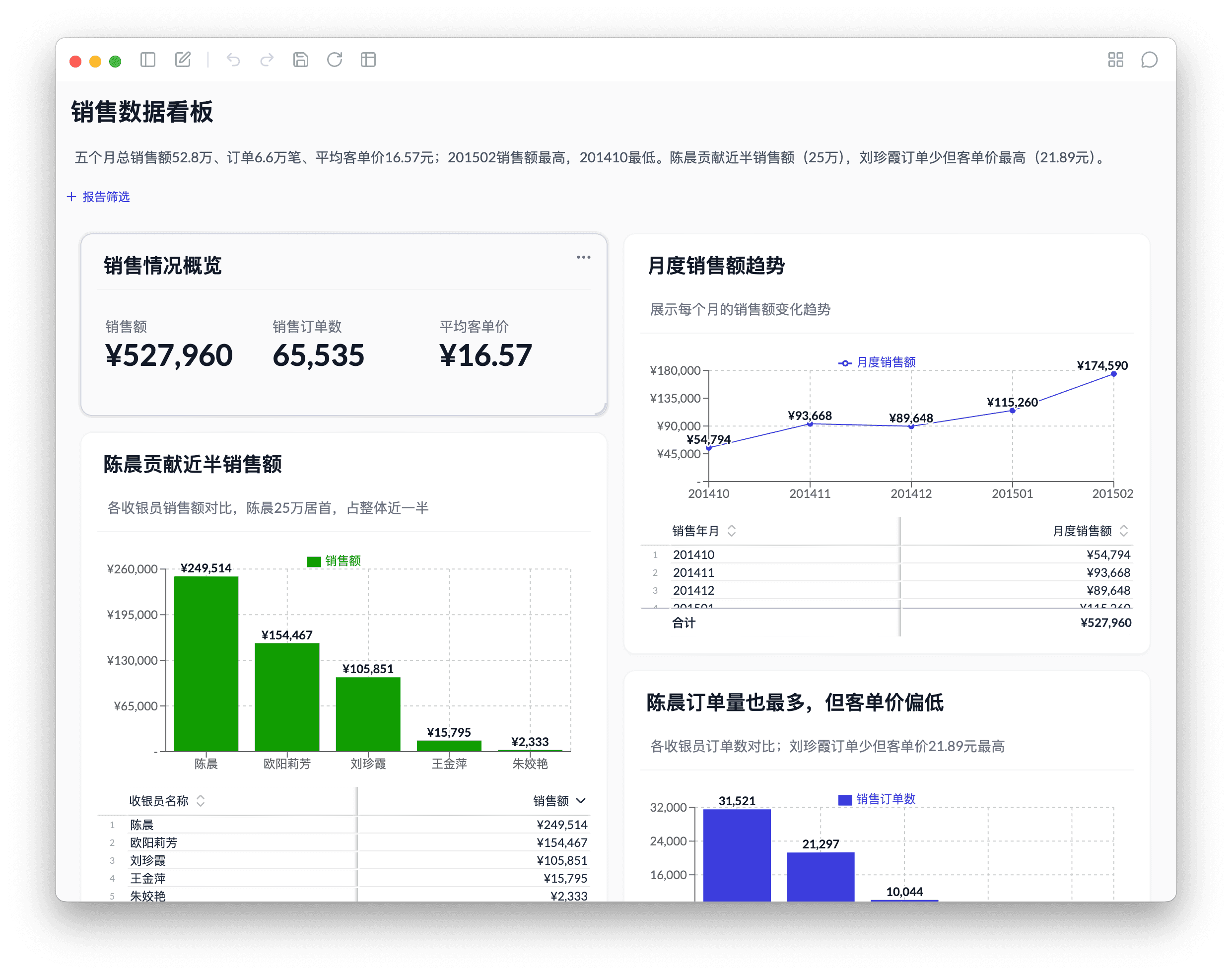Open the comment bubble icon
Viewport: 1232px width, 975px height.
pos(1149,60)
